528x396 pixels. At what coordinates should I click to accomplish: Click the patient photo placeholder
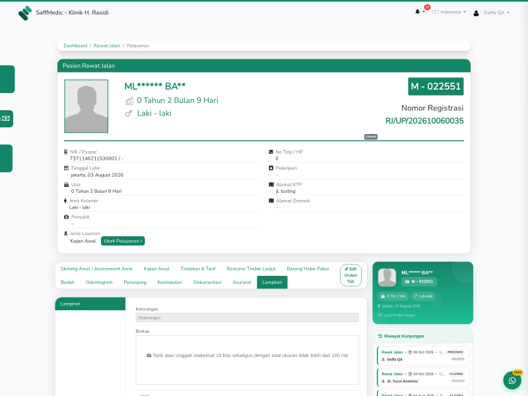click(86, 106)
